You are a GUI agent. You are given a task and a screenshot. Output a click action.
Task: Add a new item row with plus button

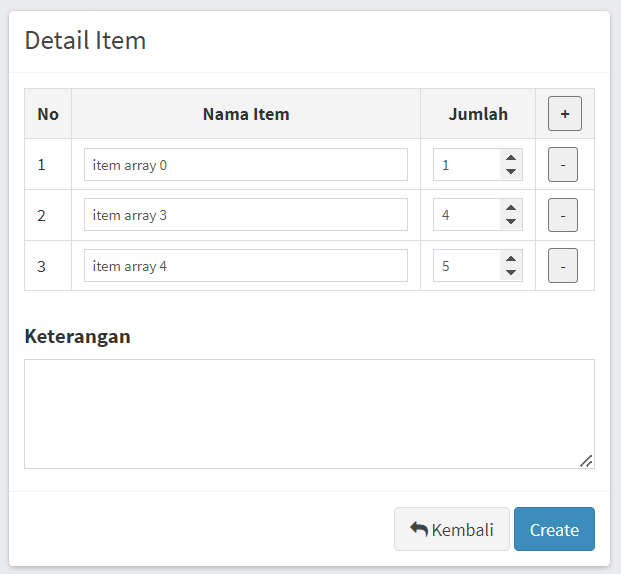pos(565,114)
